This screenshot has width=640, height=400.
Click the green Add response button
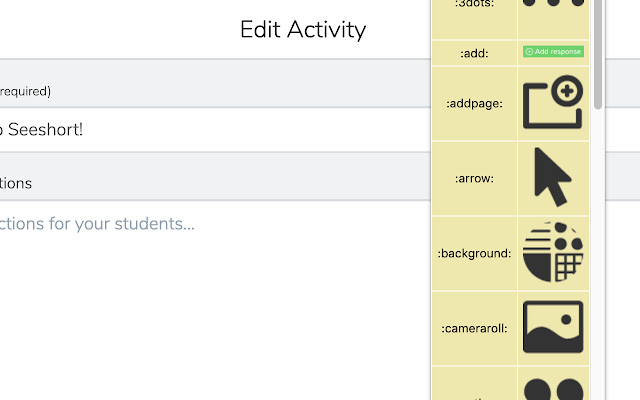(x=553, y=51)
